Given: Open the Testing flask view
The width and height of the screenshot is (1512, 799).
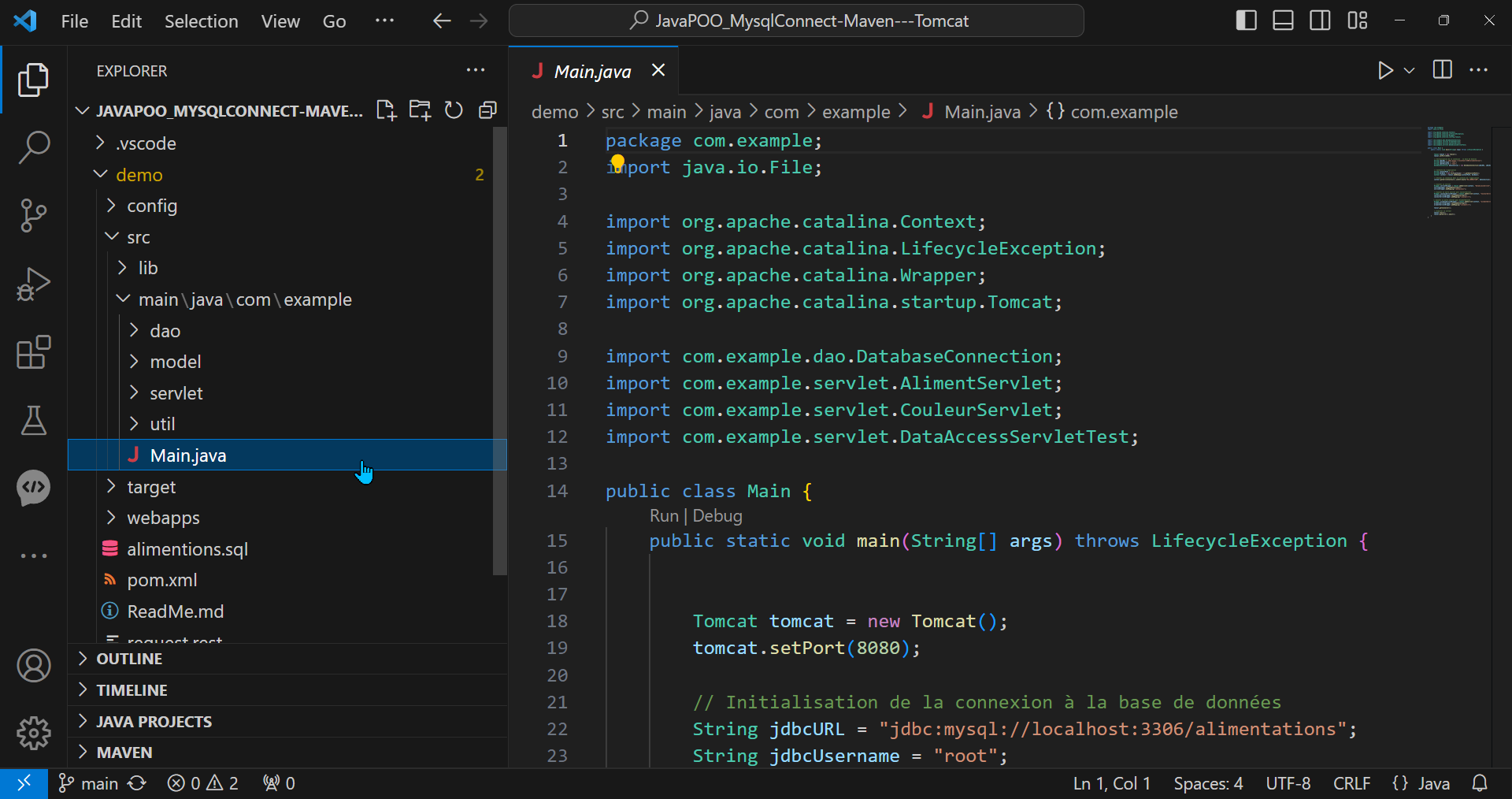Looking at the screenshot, I should click(33, 421).
